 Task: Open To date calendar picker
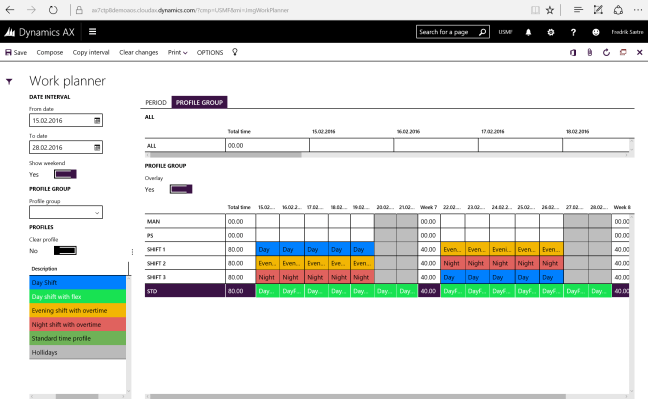point(97,148)
